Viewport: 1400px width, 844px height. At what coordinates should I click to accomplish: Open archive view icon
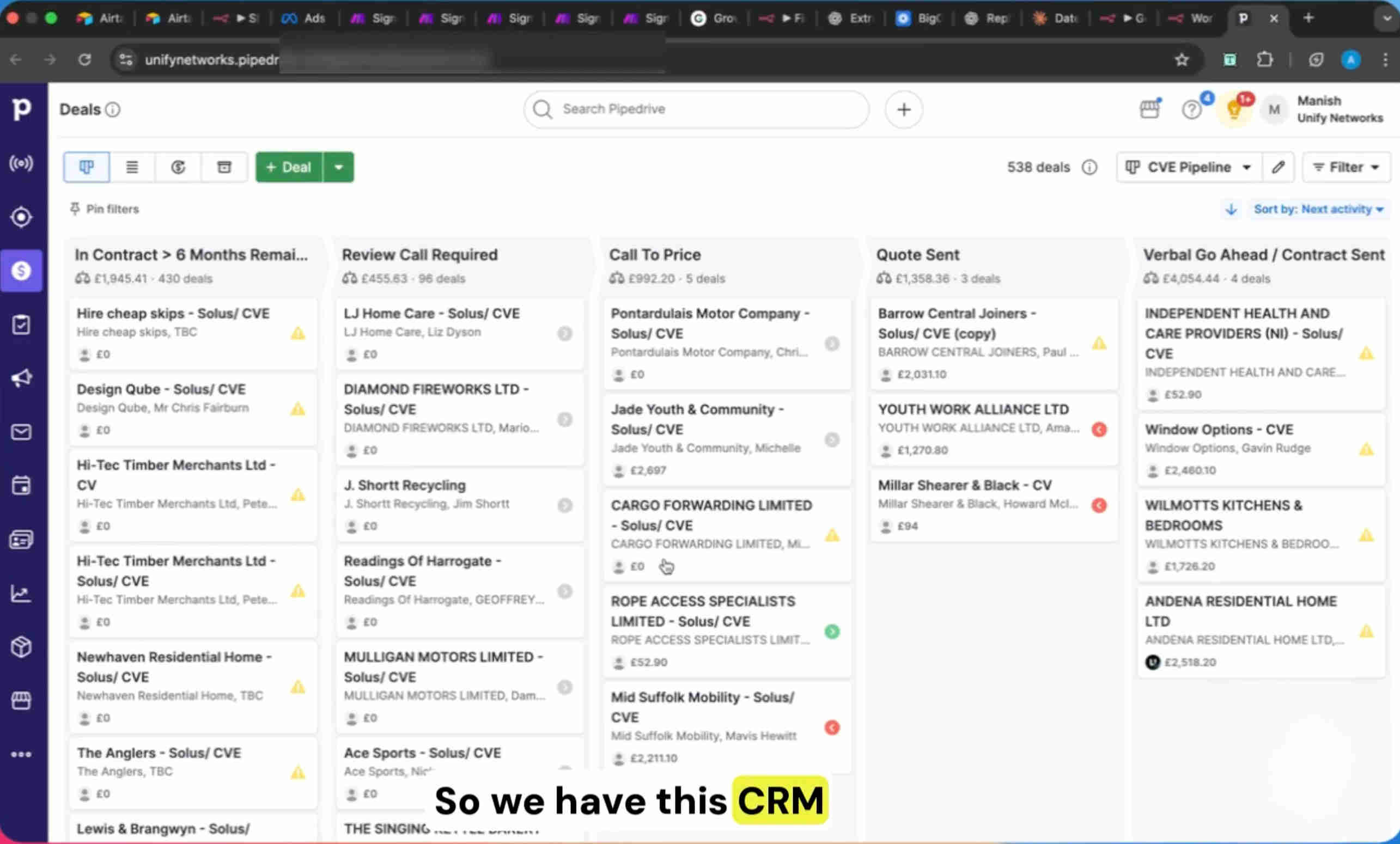point(224,167)
